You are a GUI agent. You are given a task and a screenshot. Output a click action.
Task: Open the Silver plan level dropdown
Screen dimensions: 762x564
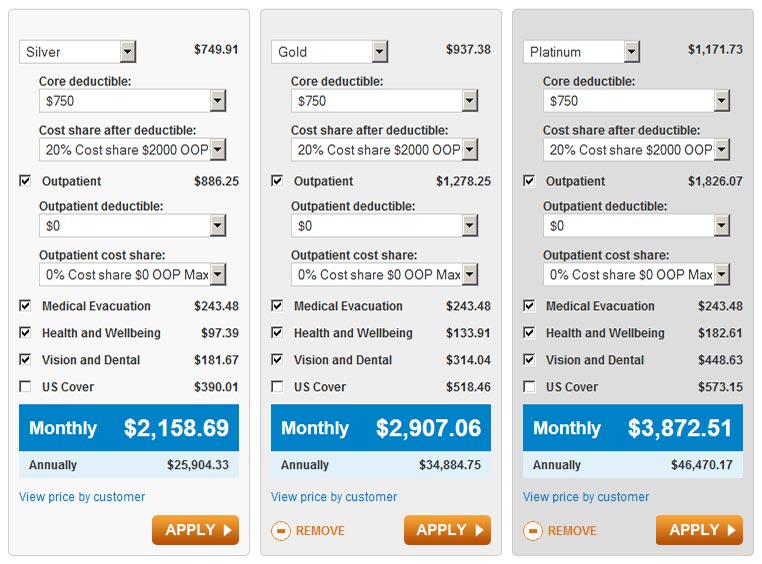78,51
